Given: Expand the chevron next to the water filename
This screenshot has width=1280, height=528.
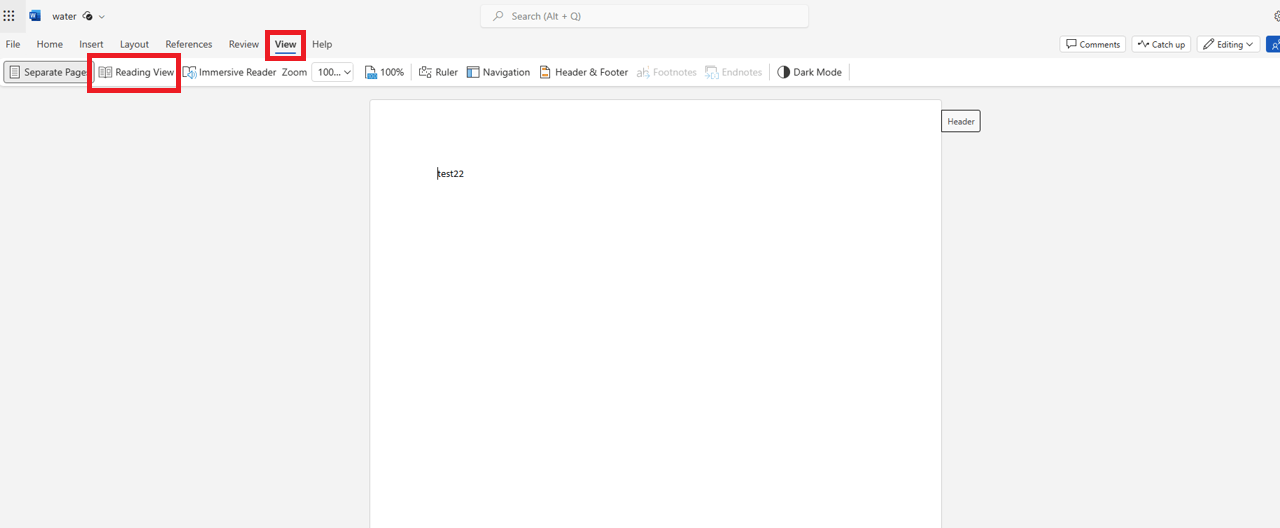Looking at the screenshot, I should 102,17.
